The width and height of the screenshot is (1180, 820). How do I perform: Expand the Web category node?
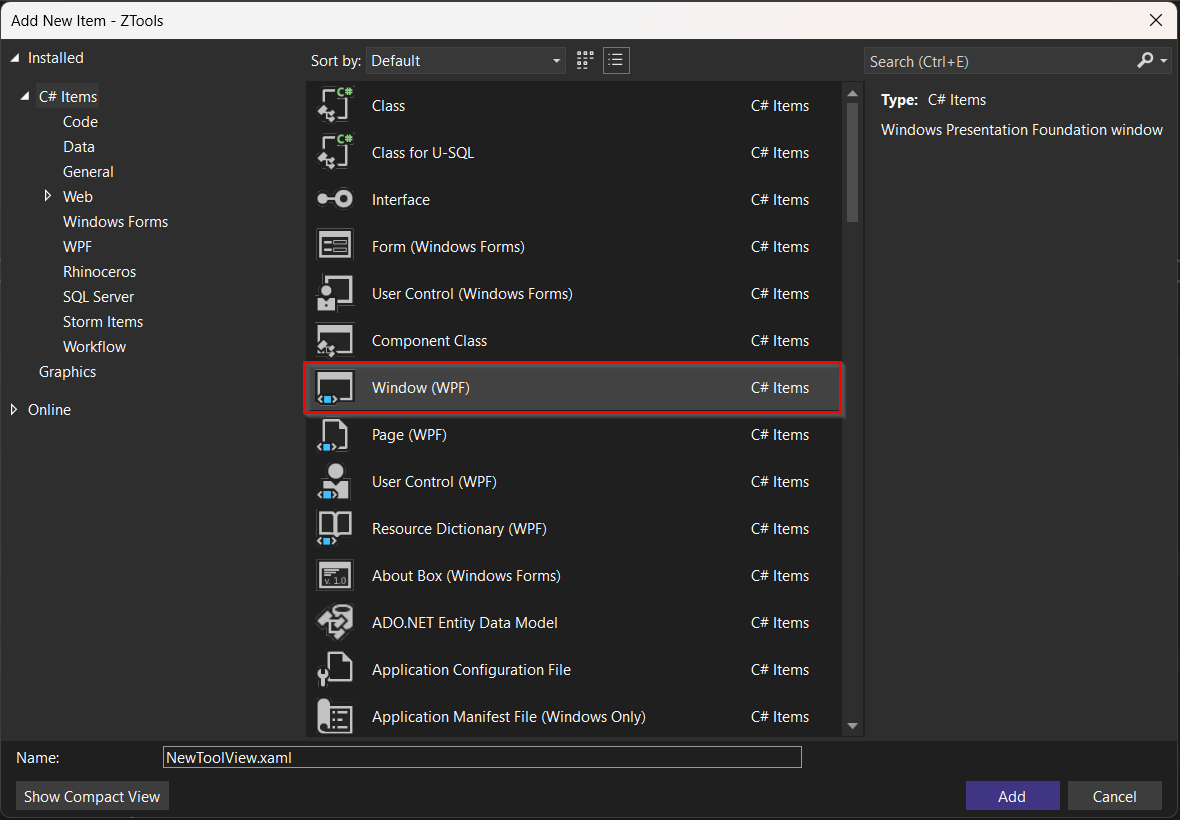[48, 197]
